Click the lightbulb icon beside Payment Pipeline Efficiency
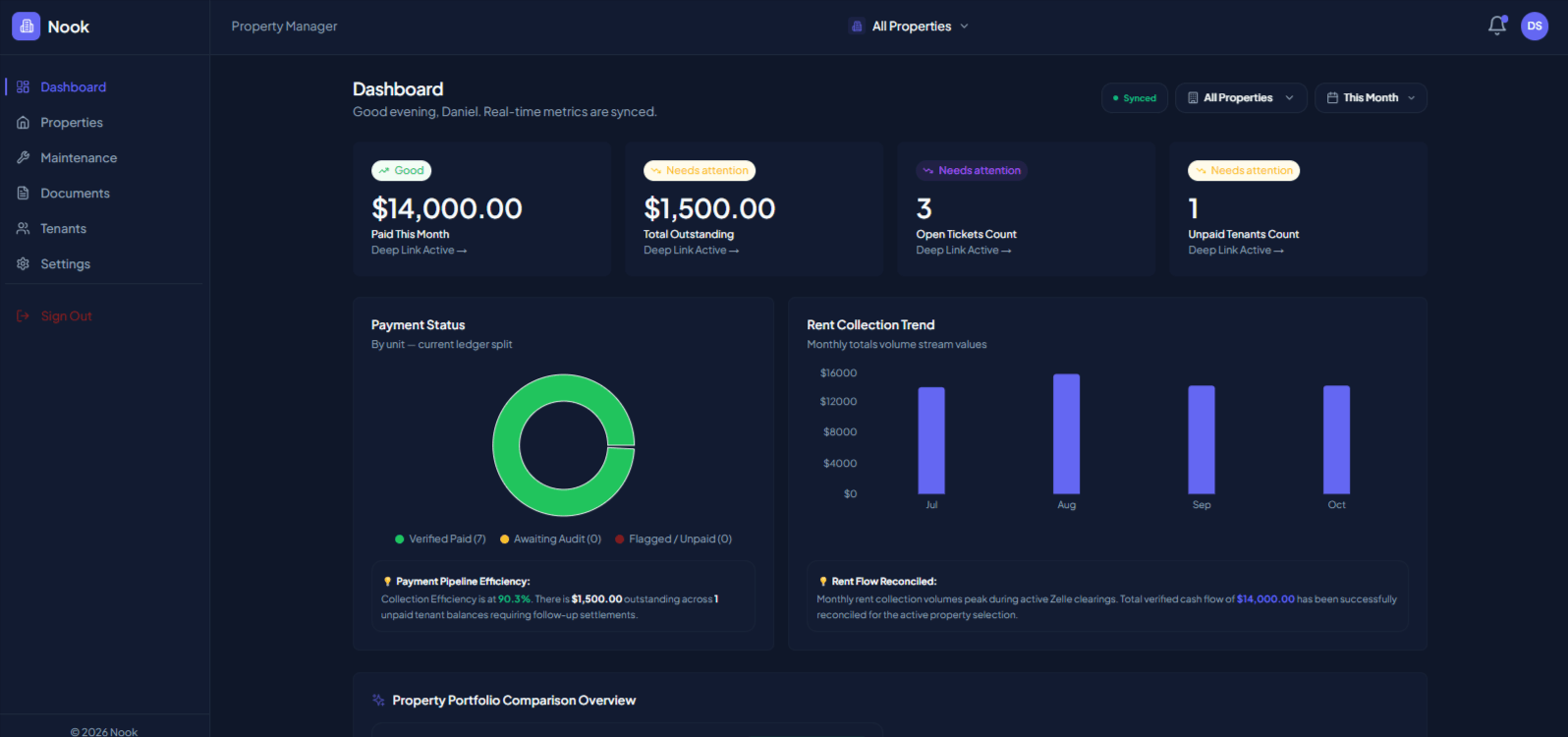This screenshot has height=737, width=1568. coord(387,582)
